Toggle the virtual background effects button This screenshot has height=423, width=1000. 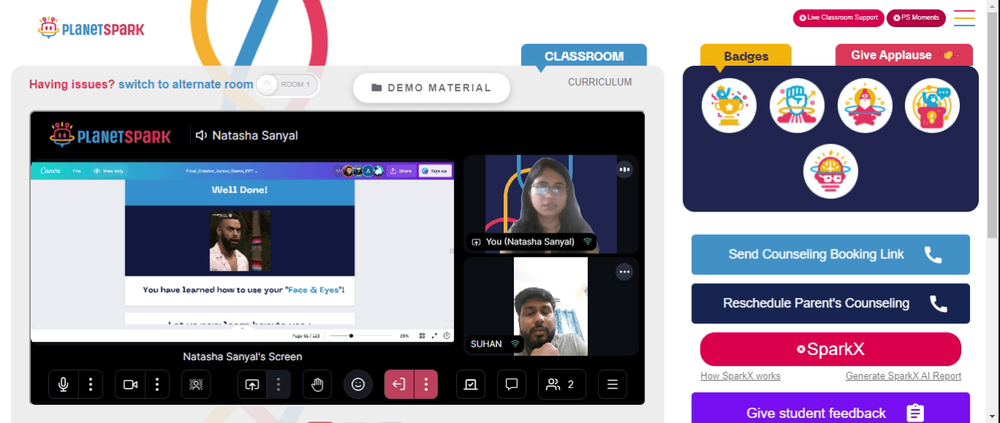click(x=196, y=385)
